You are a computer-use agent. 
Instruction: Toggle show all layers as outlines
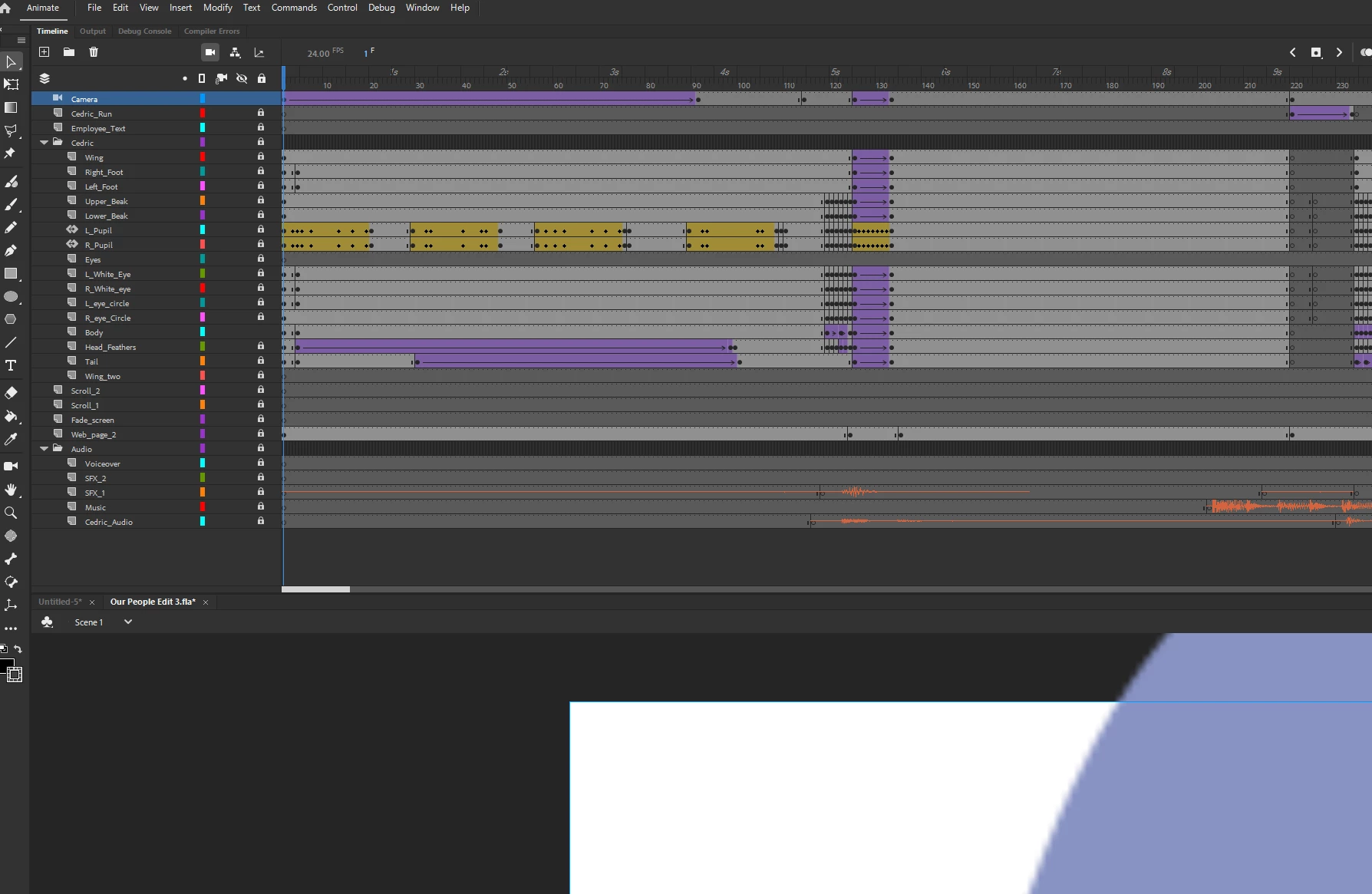202,78
